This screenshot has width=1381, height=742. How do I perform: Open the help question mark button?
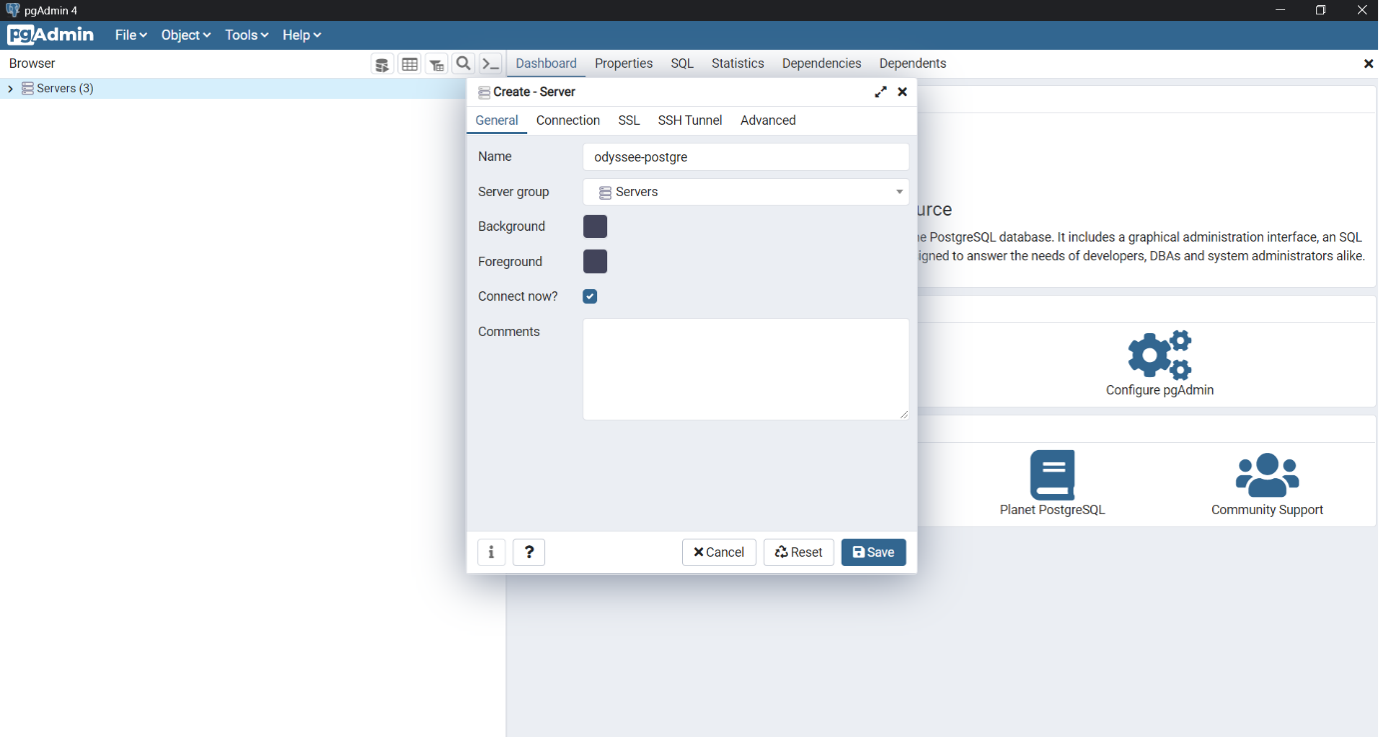[529, 552]
